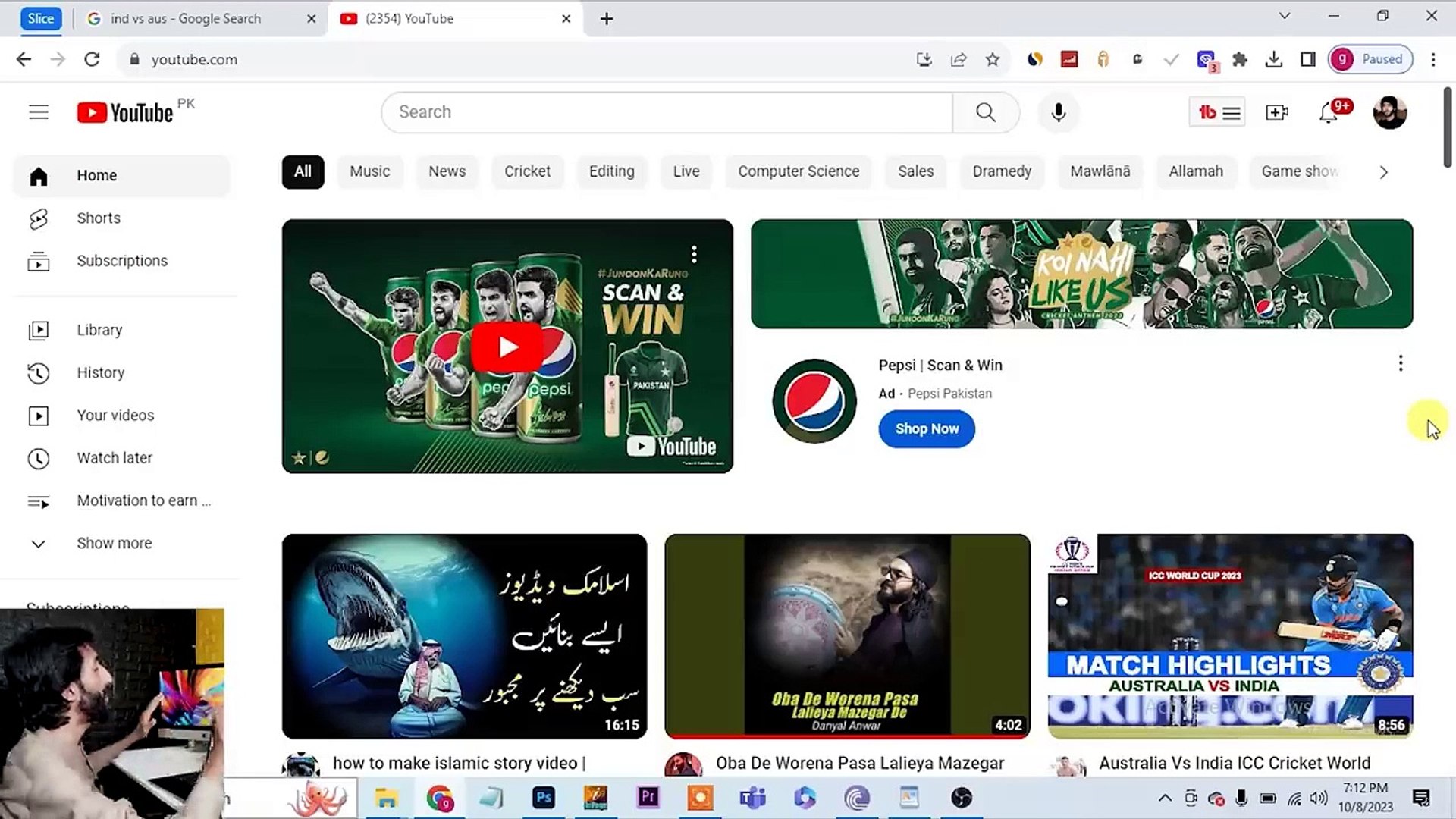Select the Music filter chip
Screen dimensions: 1456x819
click(370, 171)
